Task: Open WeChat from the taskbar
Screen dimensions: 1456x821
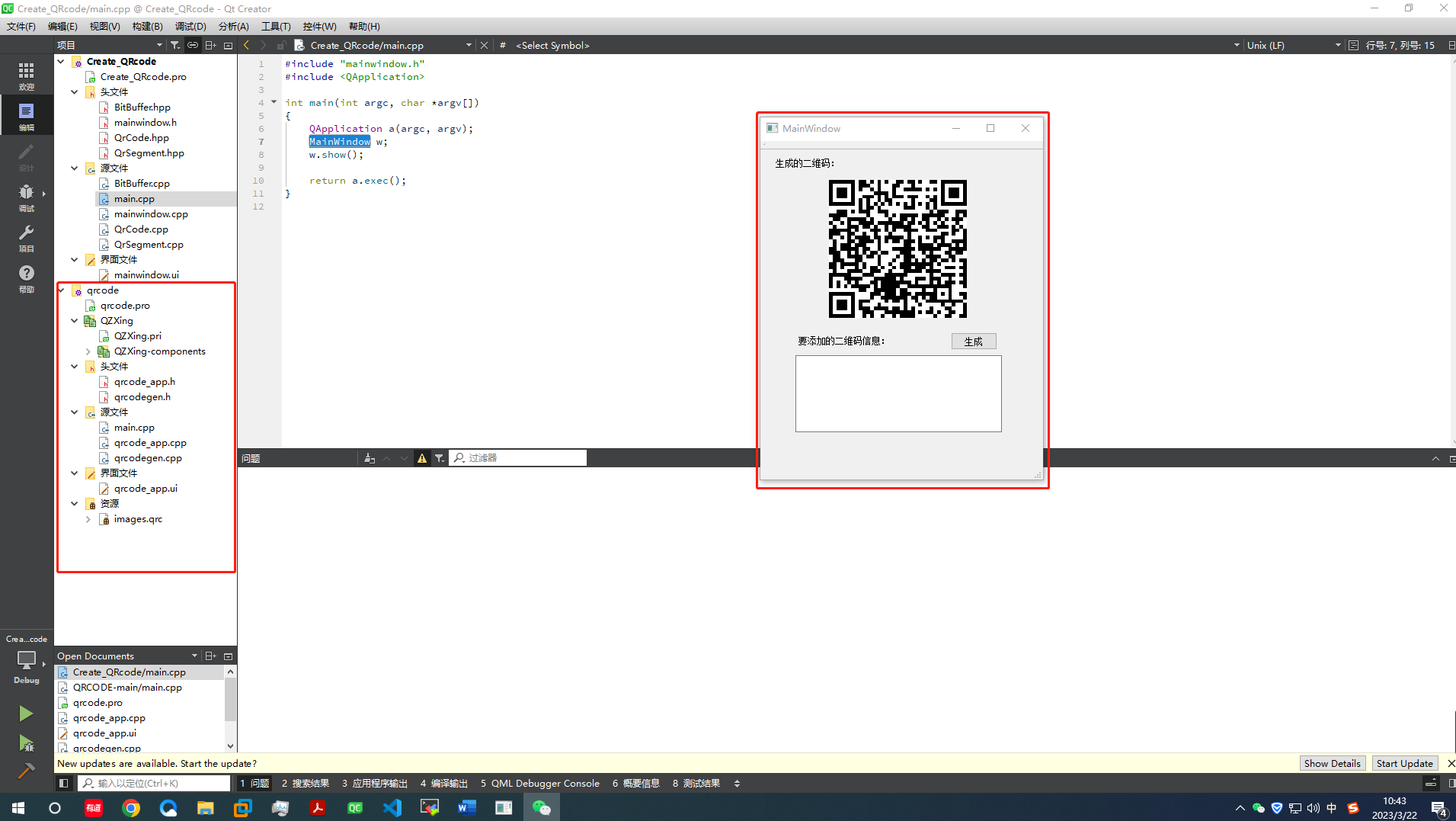Action: click(541, 807)
